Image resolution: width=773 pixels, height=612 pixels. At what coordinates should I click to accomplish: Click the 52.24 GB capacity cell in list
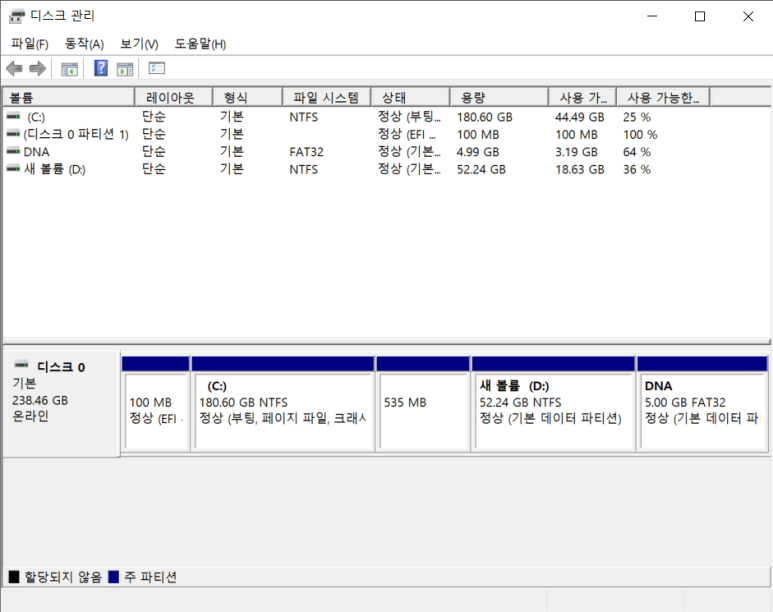pyautogui.click(x=481, y=170)
